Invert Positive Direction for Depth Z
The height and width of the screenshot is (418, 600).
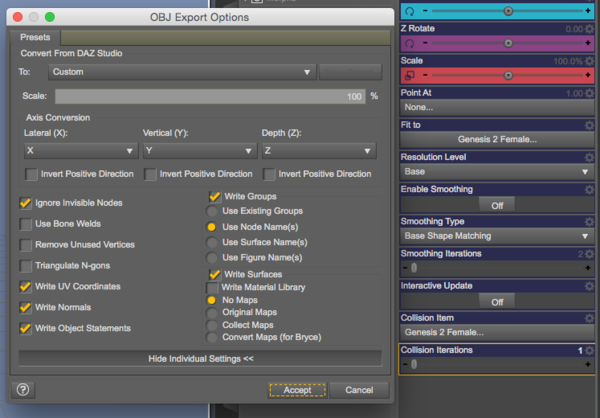(x=269, y=174)
